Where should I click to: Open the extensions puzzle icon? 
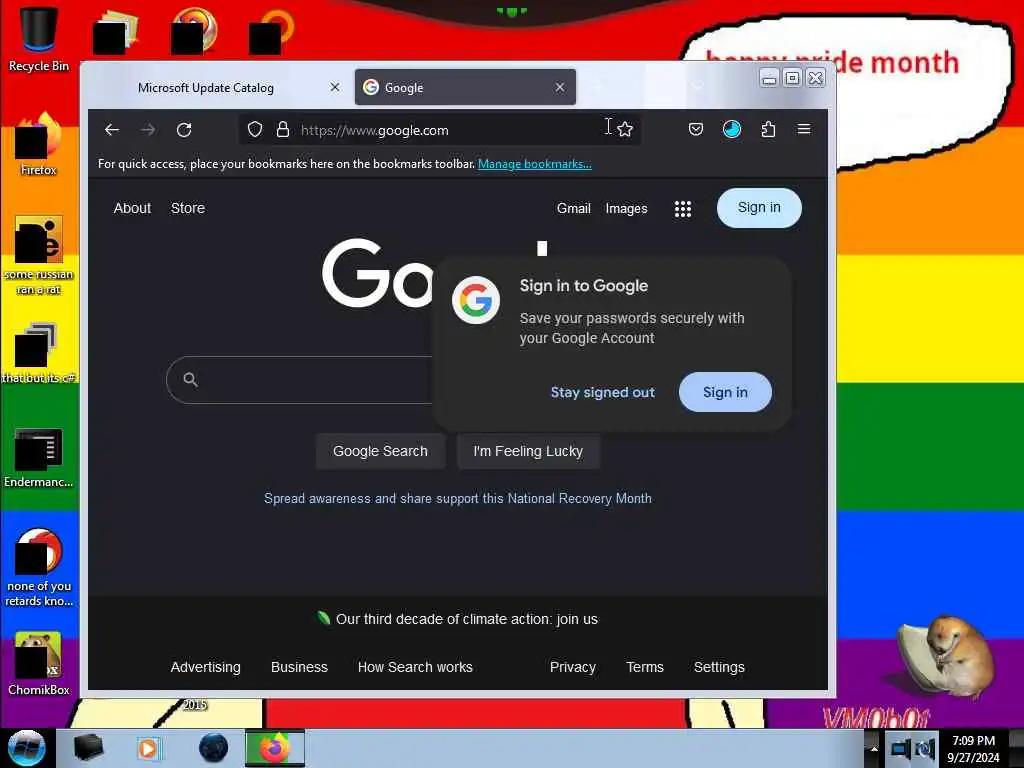pyautogui.click(x=768, y=129)
